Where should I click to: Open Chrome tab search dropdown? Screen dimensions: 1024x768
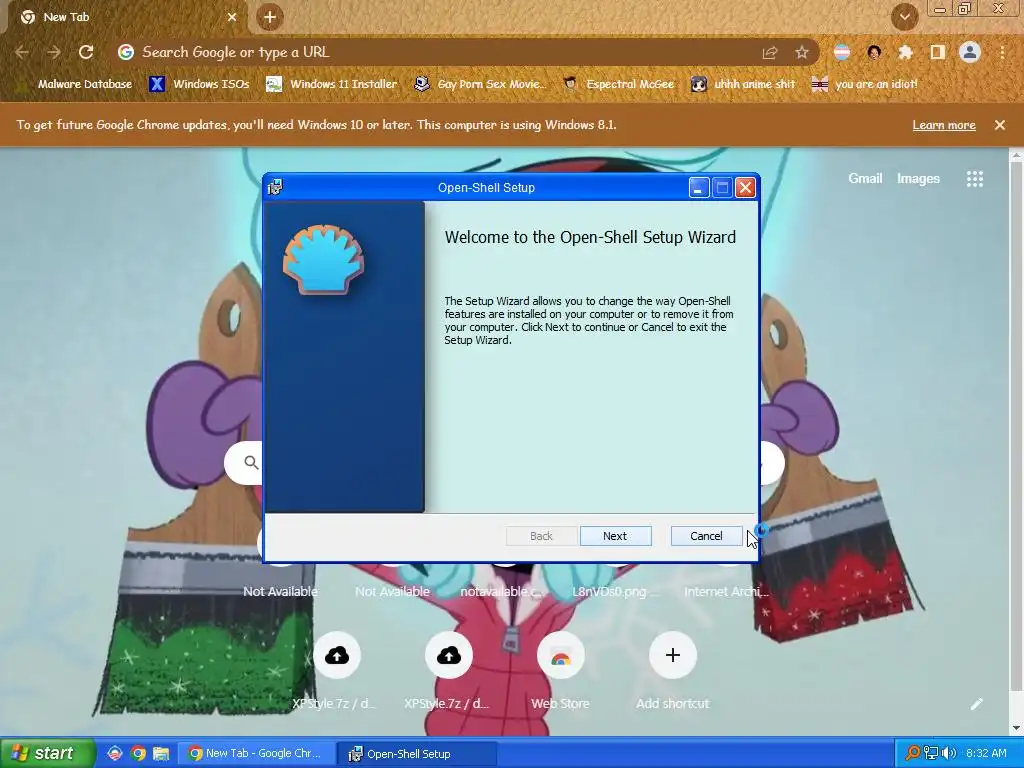click(x=904, y=17)
